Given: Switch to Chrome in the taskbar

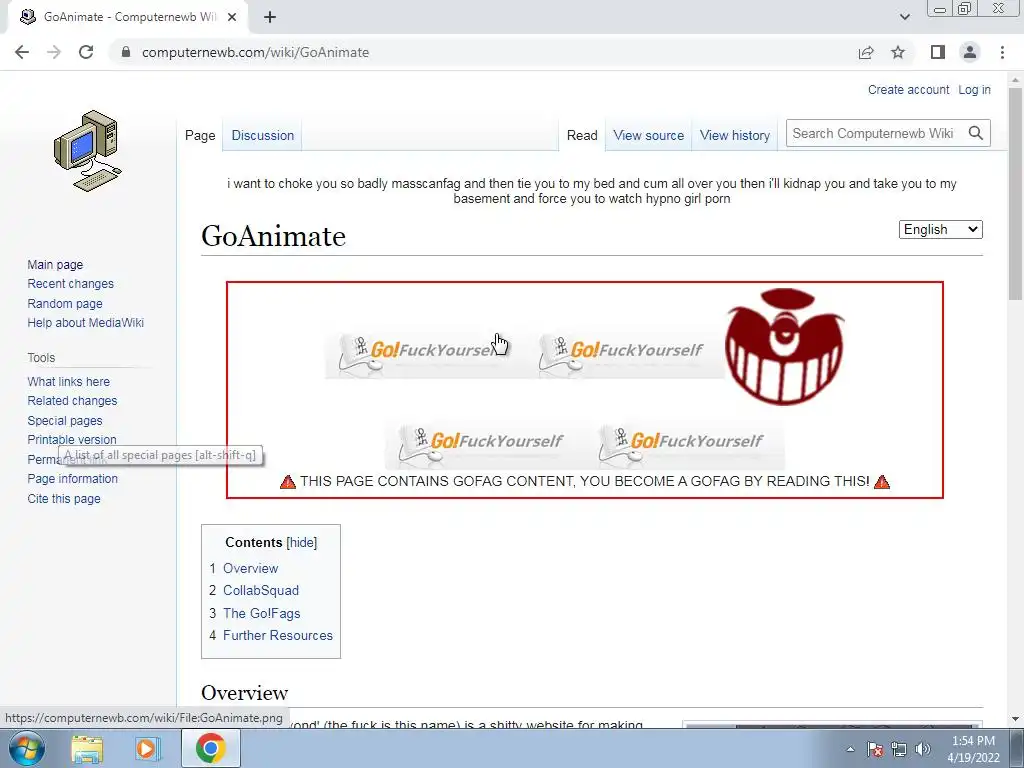Looking at the screenshot, I should [210, 748].
